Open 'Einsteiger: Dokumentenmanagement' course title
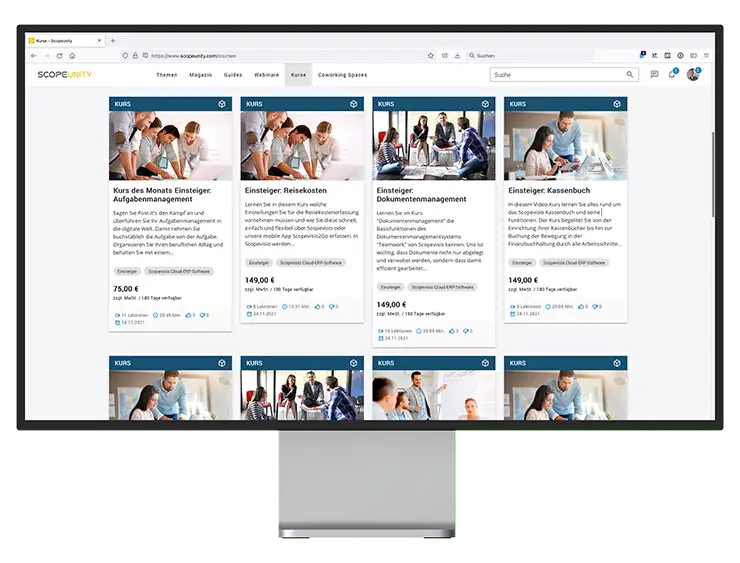Viewport: 740px width, 563px height. pos(421,195)
